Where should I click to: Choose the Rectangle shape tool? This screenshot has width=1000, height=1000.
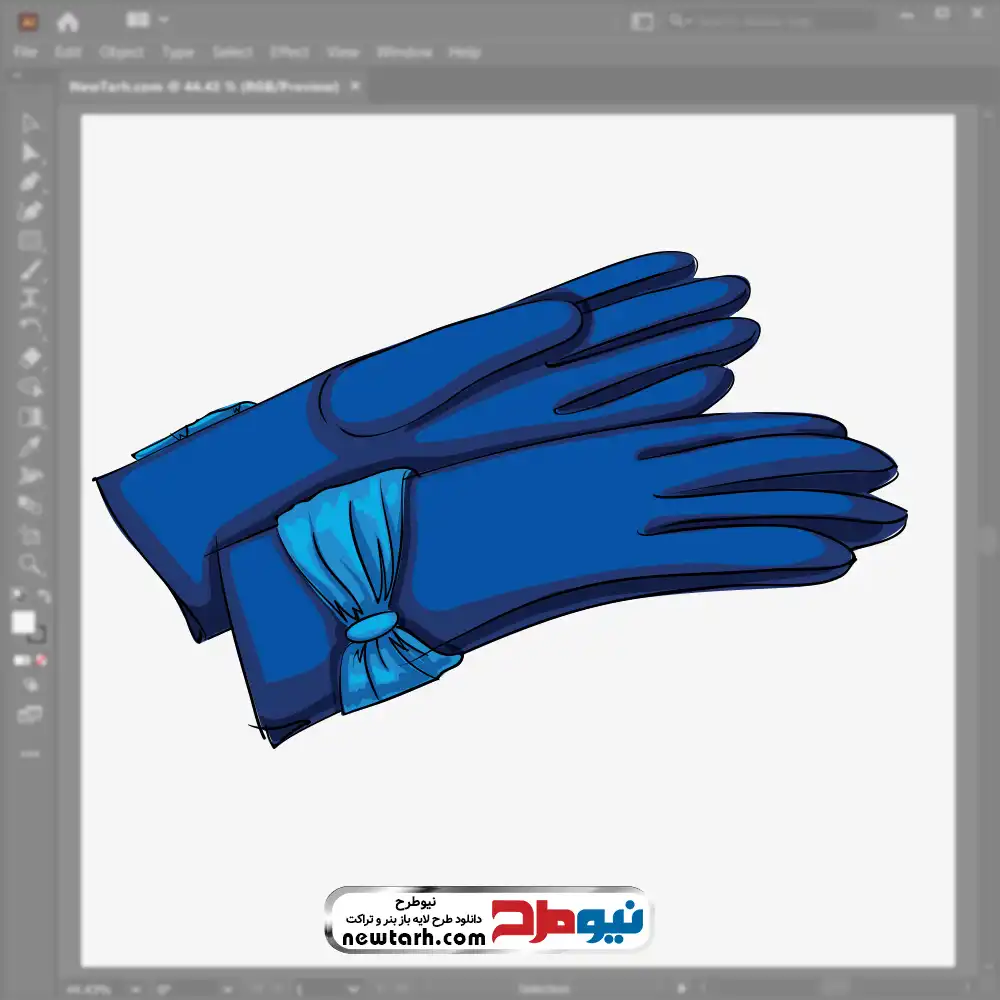click(x=31, y=240)
